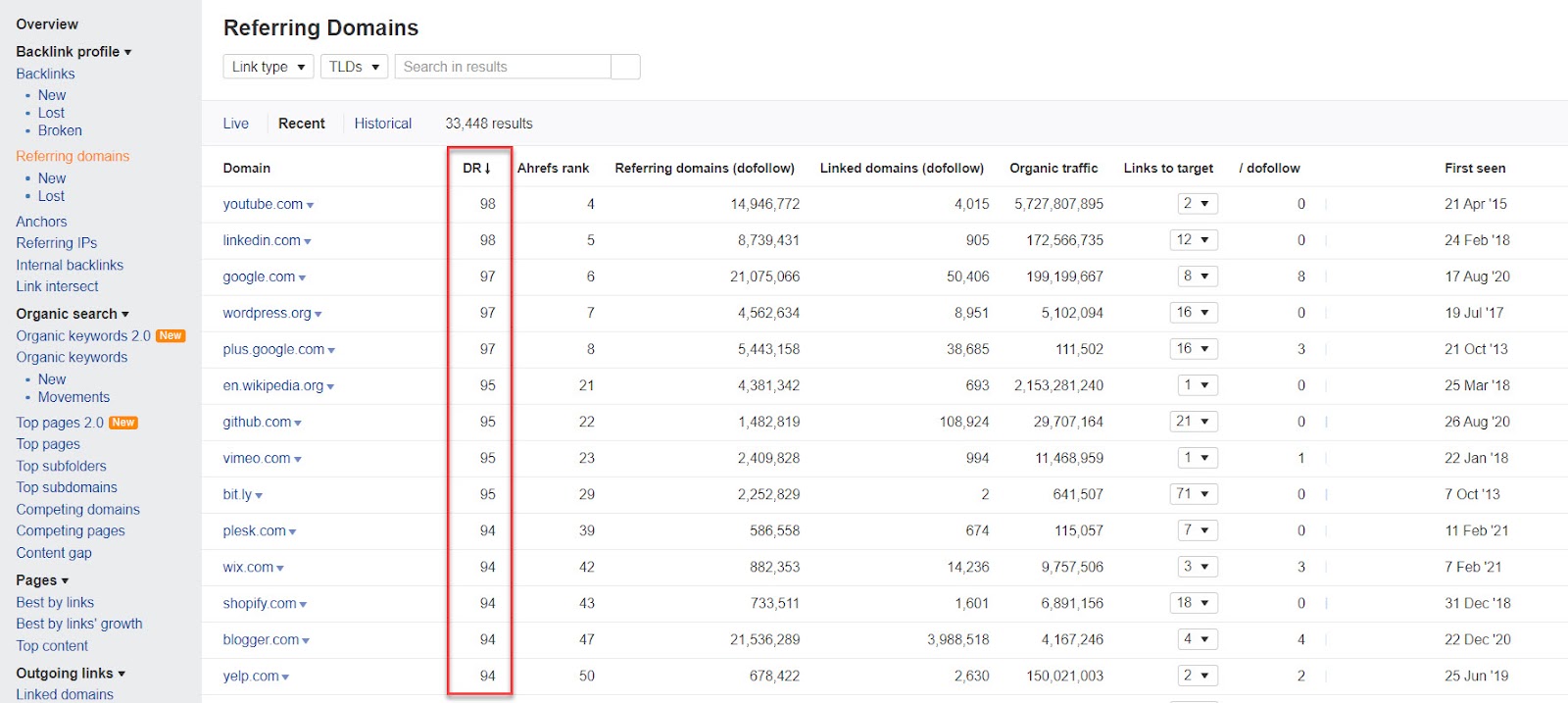Open Overview in the sidebar
The image size is (1568, 703).
(x=47, y=25)
